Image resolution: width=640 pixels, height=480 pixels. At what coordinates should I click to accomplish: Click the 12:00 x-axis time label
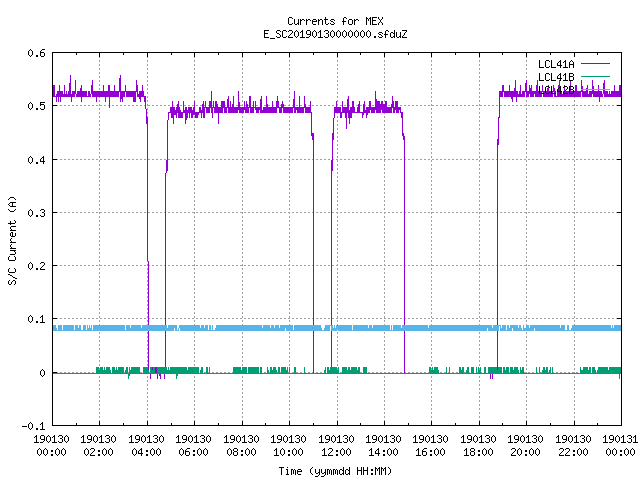pos(336,452)
